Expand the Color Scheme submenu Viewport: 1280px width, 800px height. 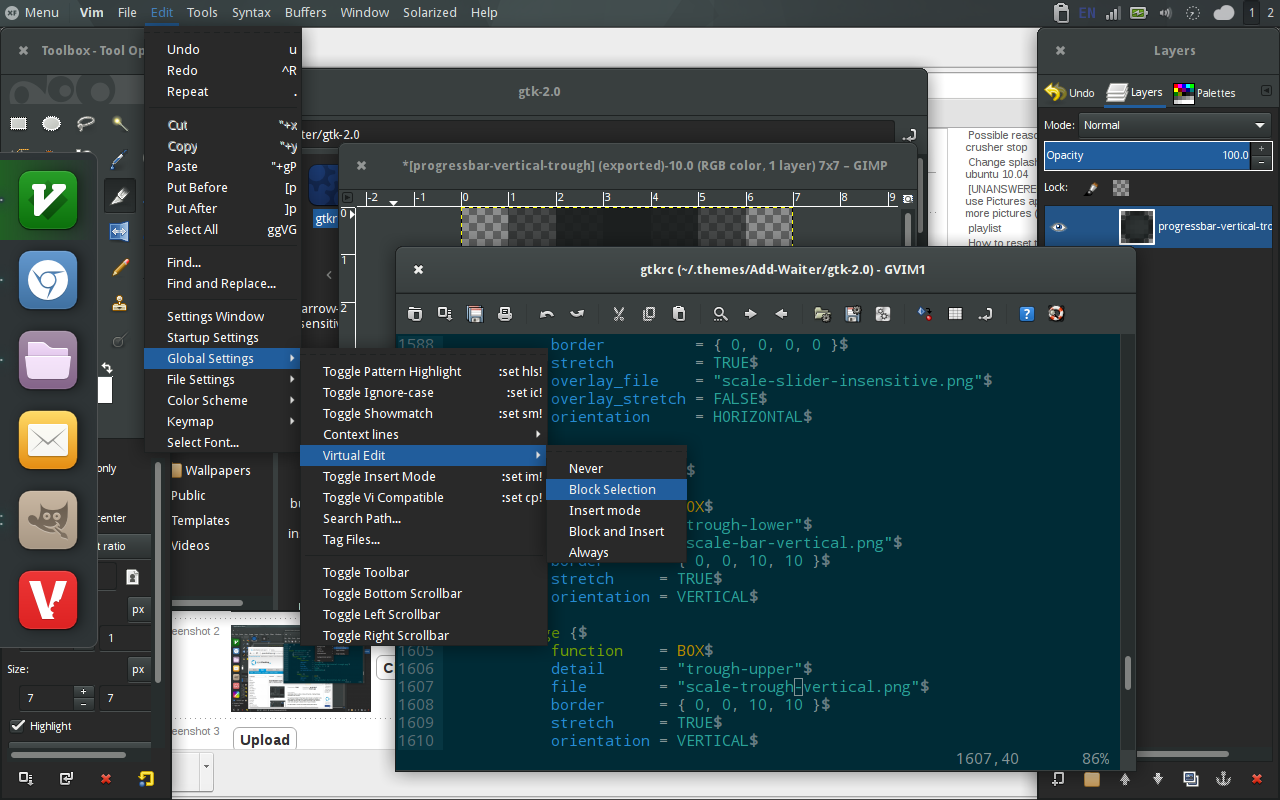(222, 400)
